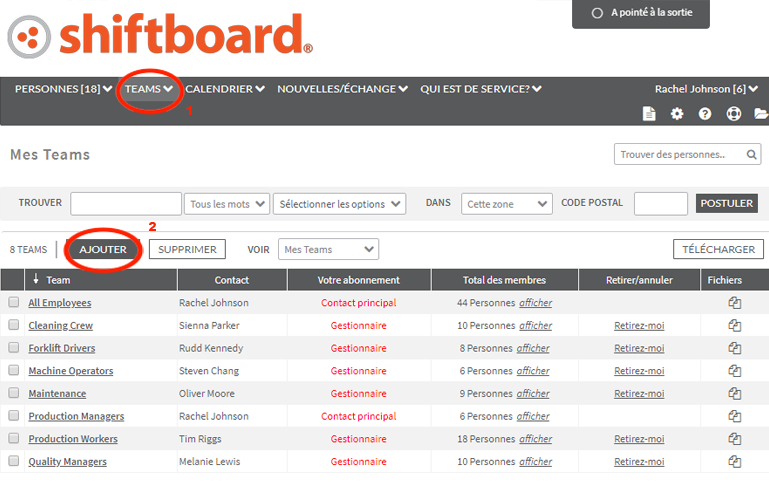Open the support lifebuoy icon
This screenshot has width=769, height=487.
coord(734,114)
